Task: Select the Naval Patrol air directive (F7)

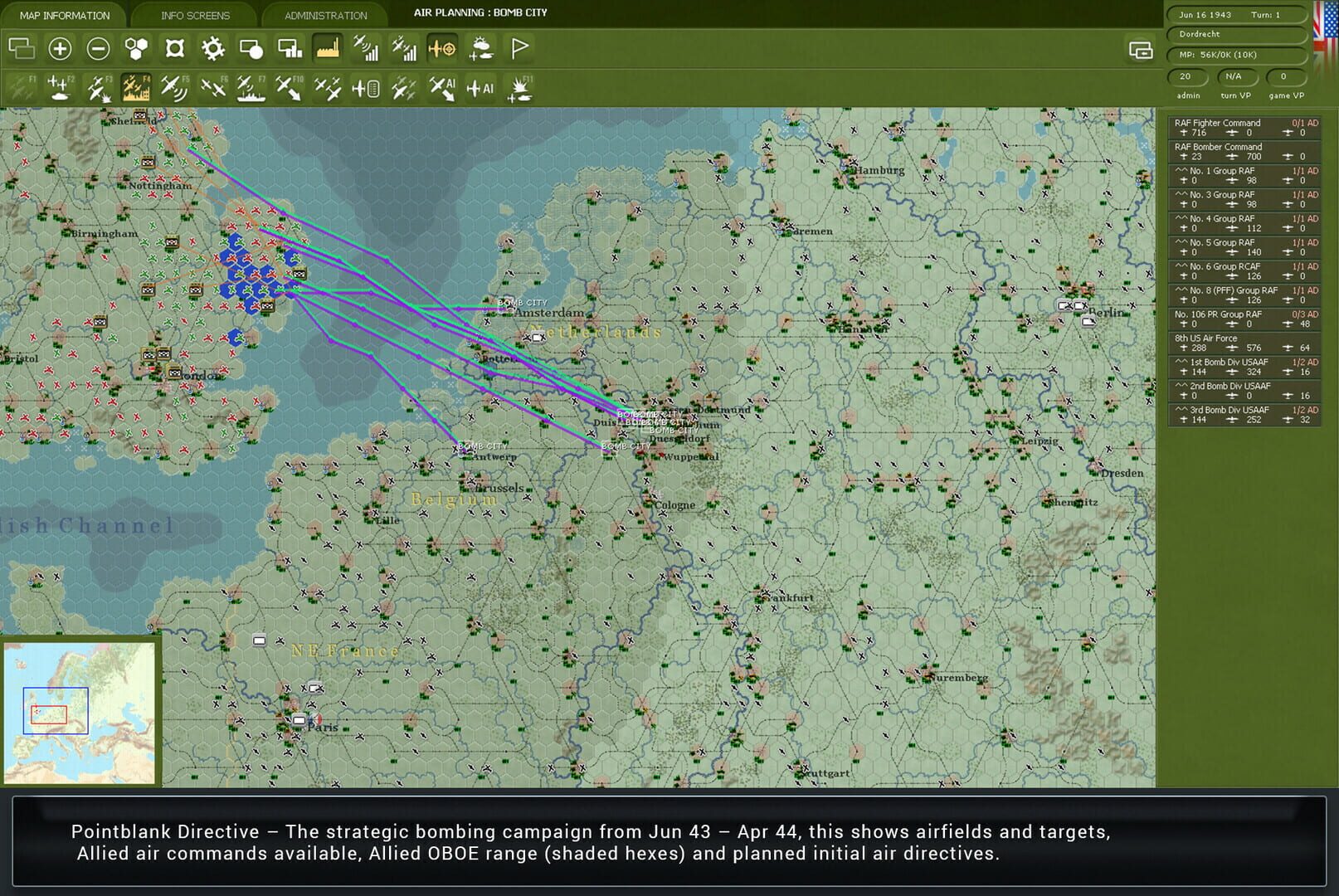Action: pos(250,86)
